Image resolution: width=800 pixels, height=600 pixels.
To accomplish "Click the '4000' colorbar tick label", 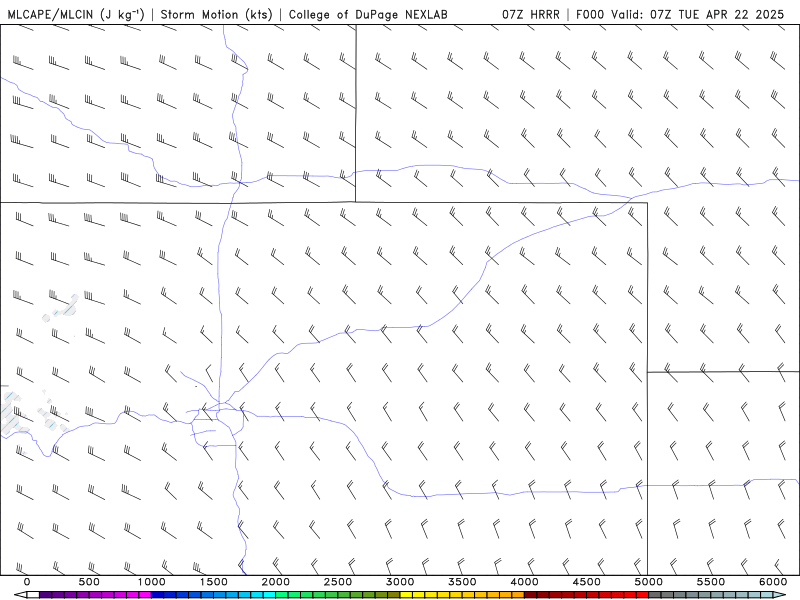I will click(524, 582).
